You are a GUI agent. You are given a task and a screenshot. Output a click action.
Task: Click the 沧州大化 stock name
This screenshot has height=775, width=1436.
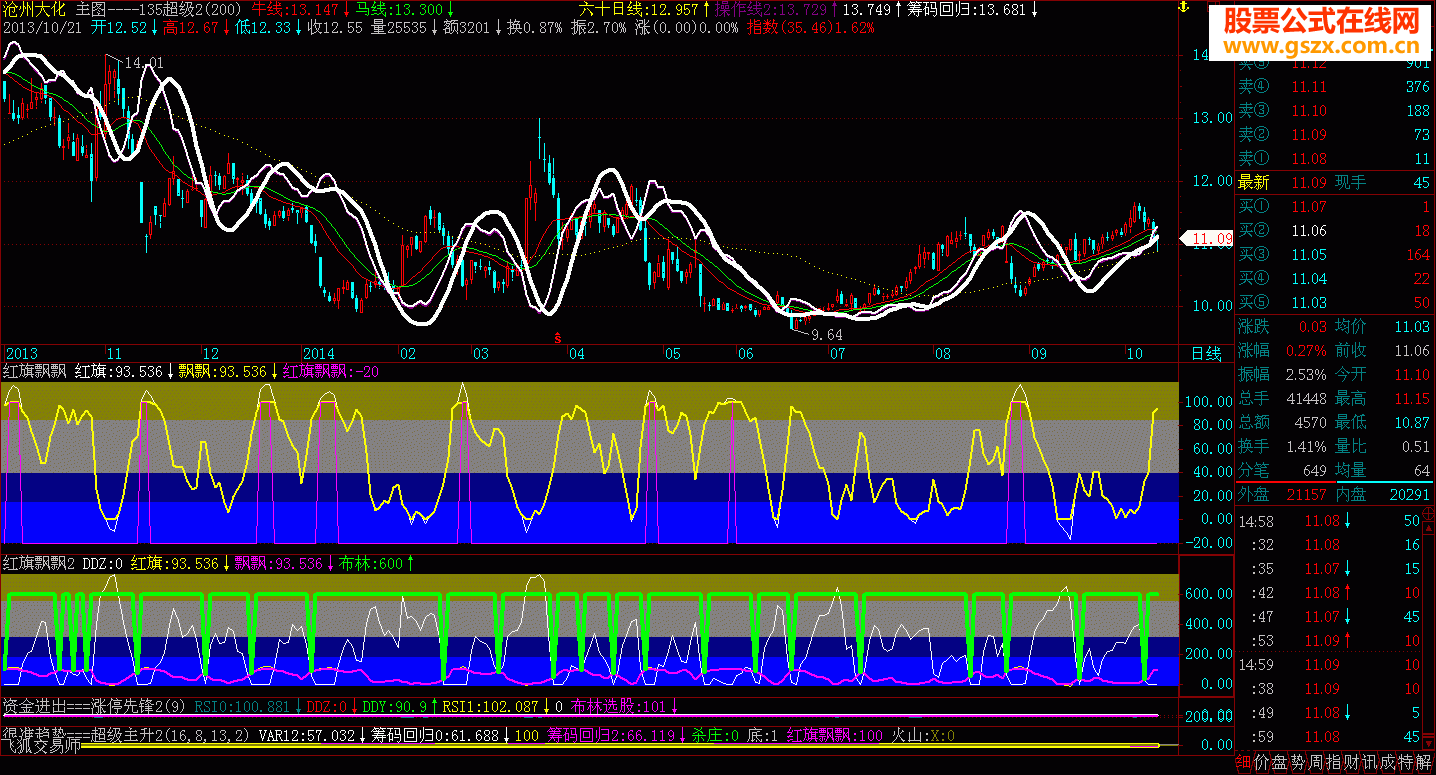click(x=36, y=9)
